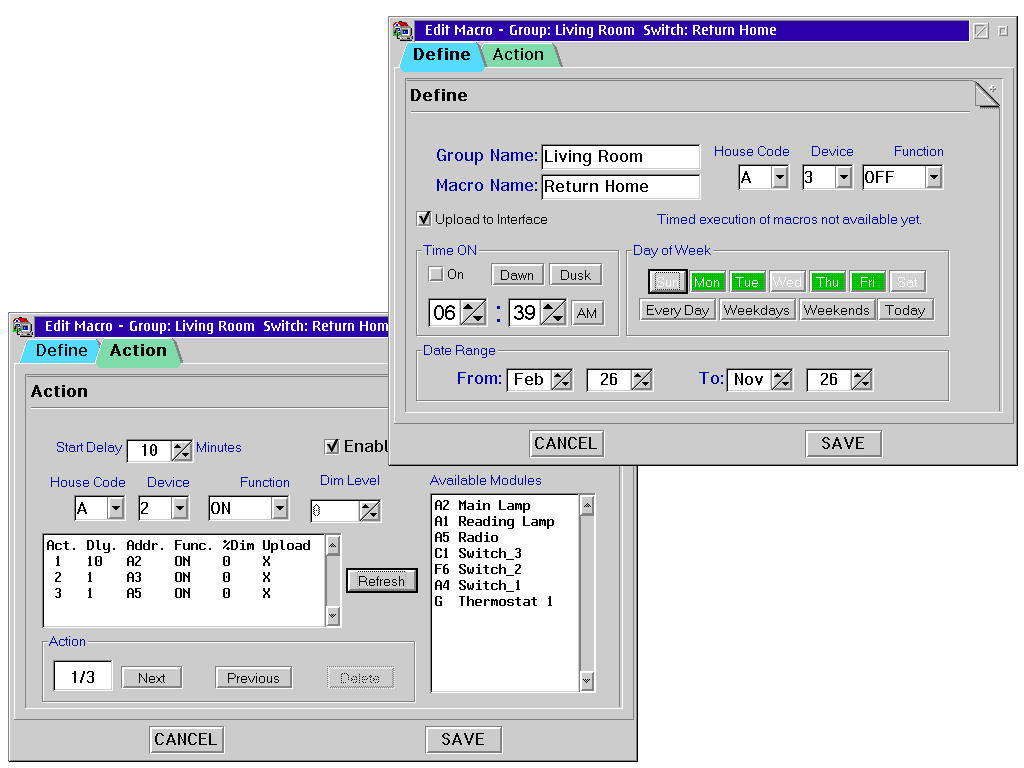Click the Macro Name input field
The height and width of the screenshot is (768, 1024).
pyautogui.click(x=620, y=187)
